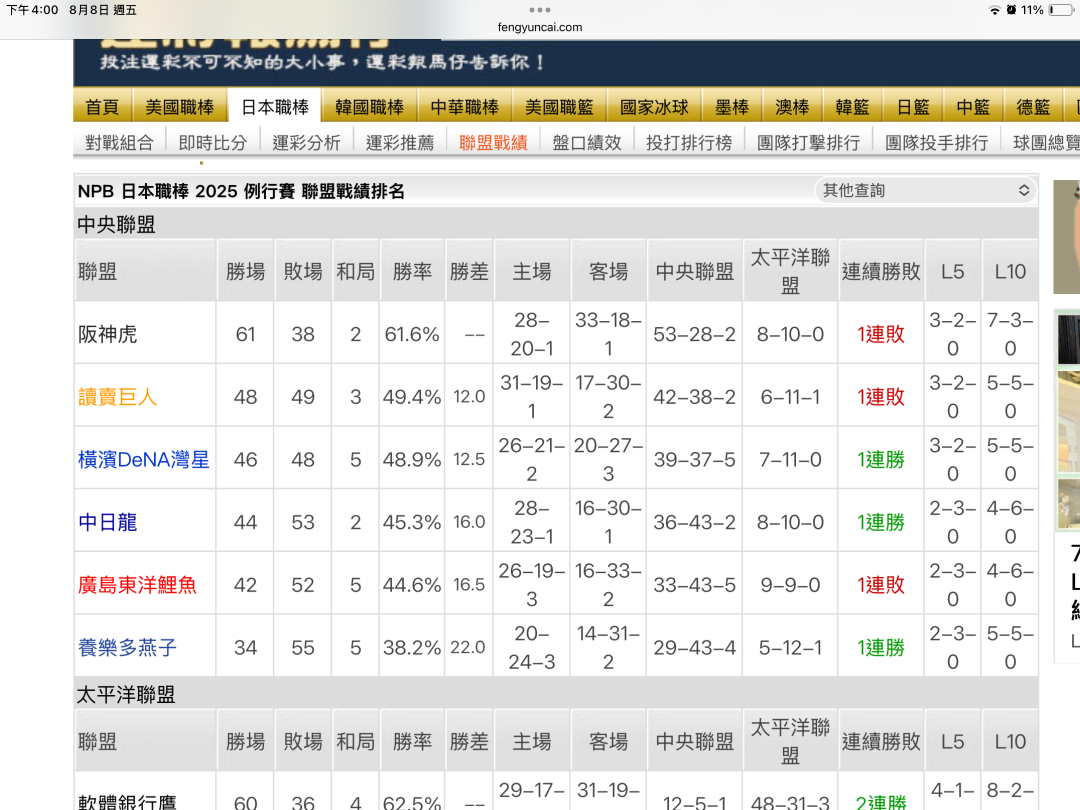The height and width of the screenshot is (810, 1080).
Task: Click 2連勝 streak for 軟體銀行鷹
Action: pyautogui.click(x=881, y=802)
